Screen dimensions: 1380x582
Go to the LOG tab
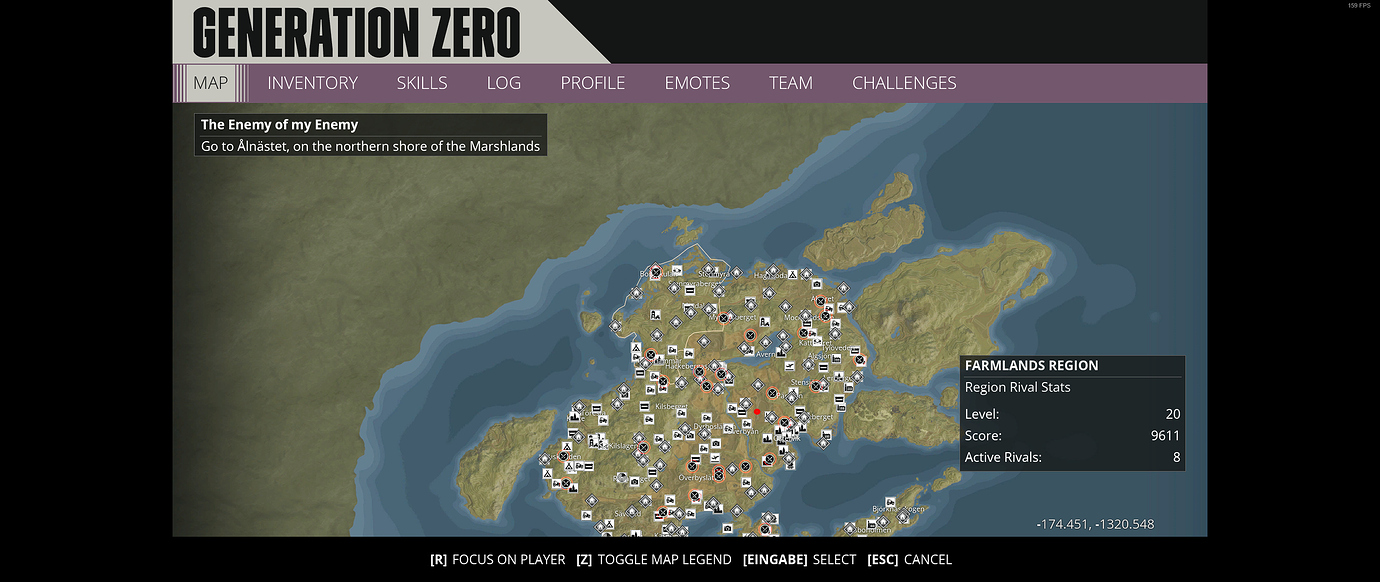[504, 83]
